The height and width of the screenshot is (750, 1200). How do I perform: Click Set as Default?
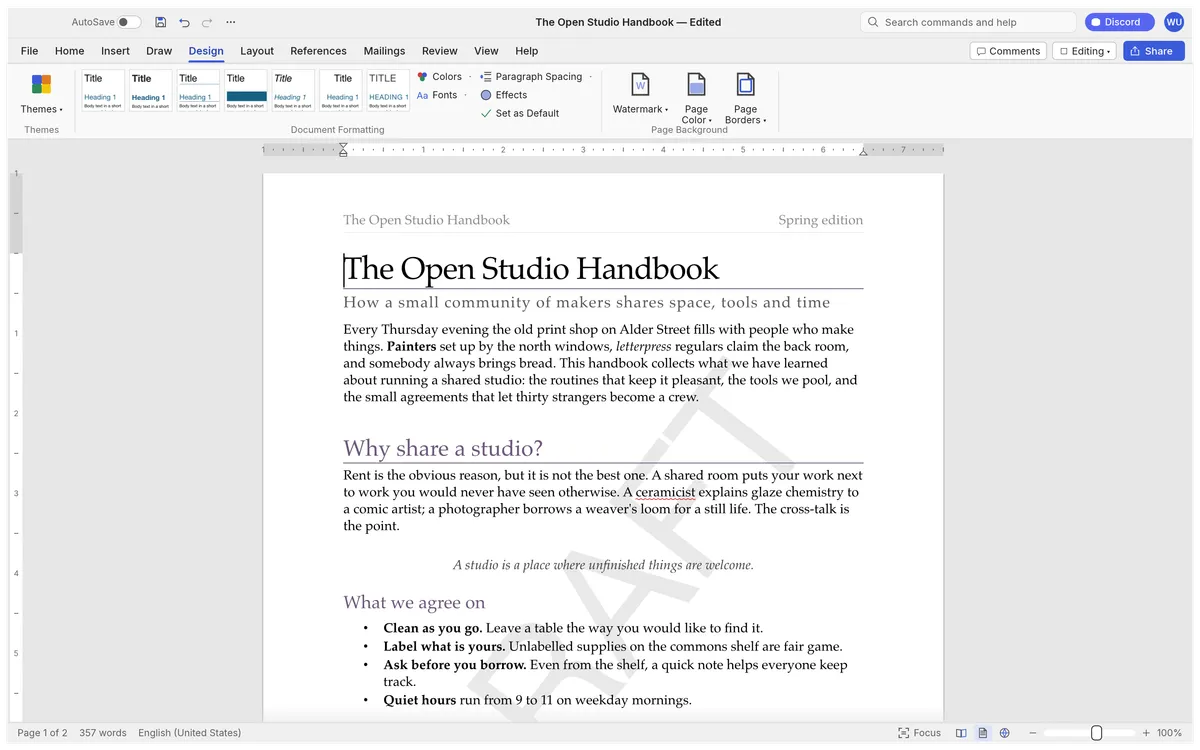click(519, 113)
